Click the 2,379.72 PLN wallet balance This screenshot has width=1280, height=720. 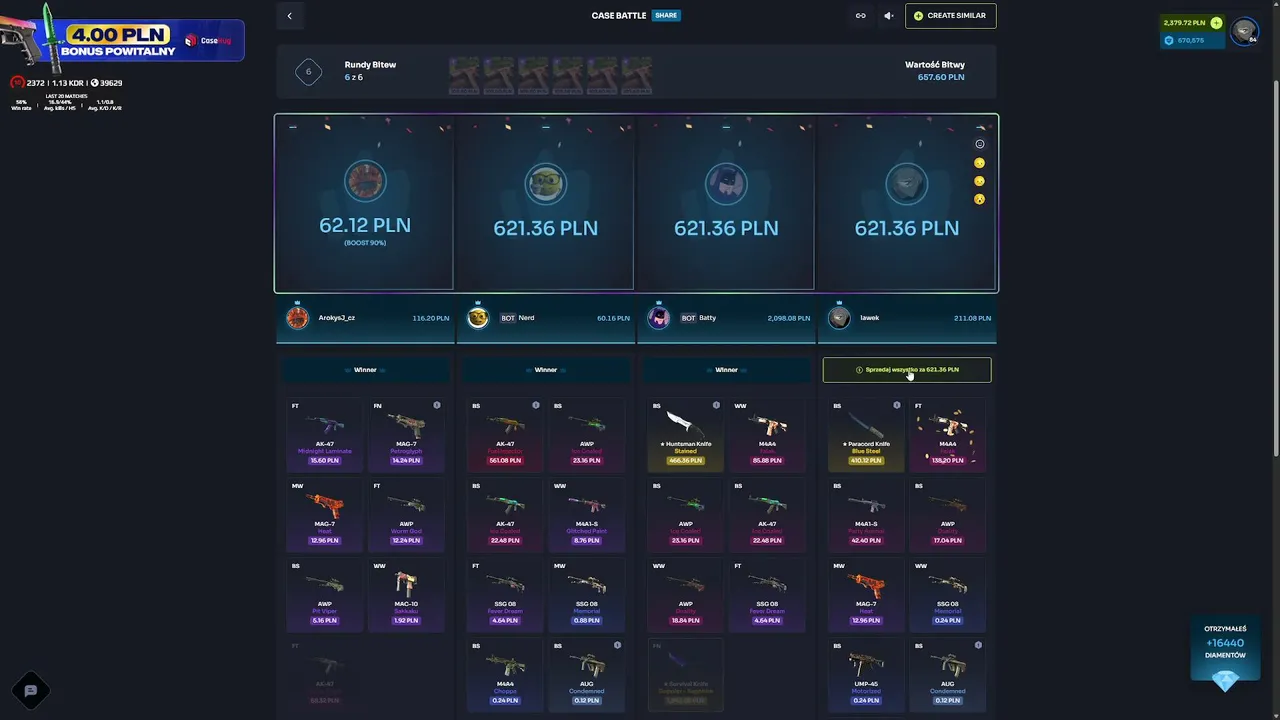click(1184, 23)
